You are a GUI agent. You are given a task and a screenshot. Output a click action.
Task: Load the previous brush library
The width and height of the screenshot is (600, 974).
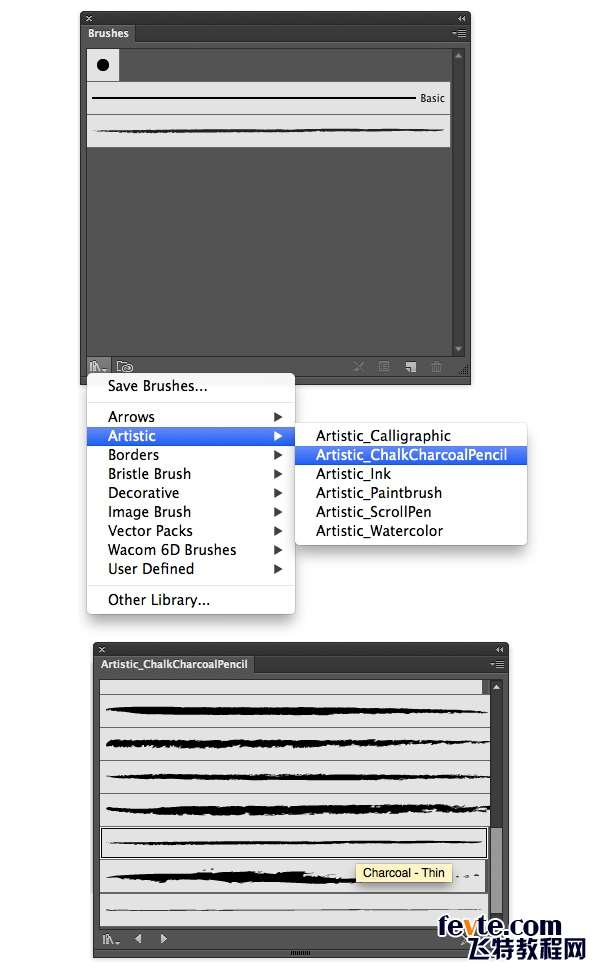138,939
